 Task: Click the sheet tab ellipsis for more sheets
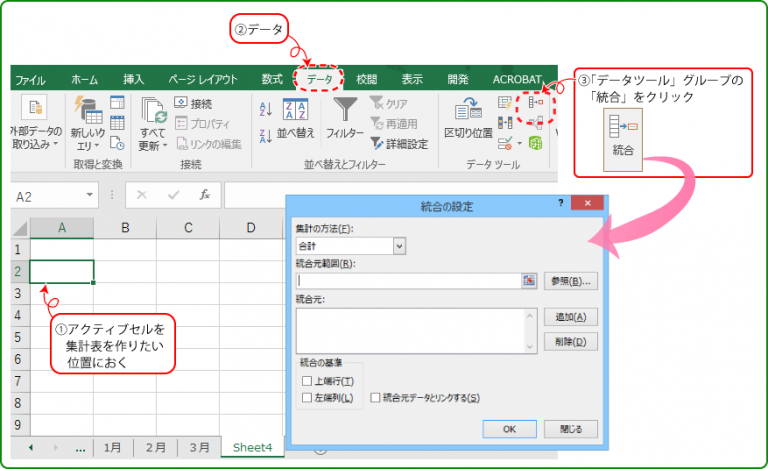pyautogui.click(x=81, y=447)
